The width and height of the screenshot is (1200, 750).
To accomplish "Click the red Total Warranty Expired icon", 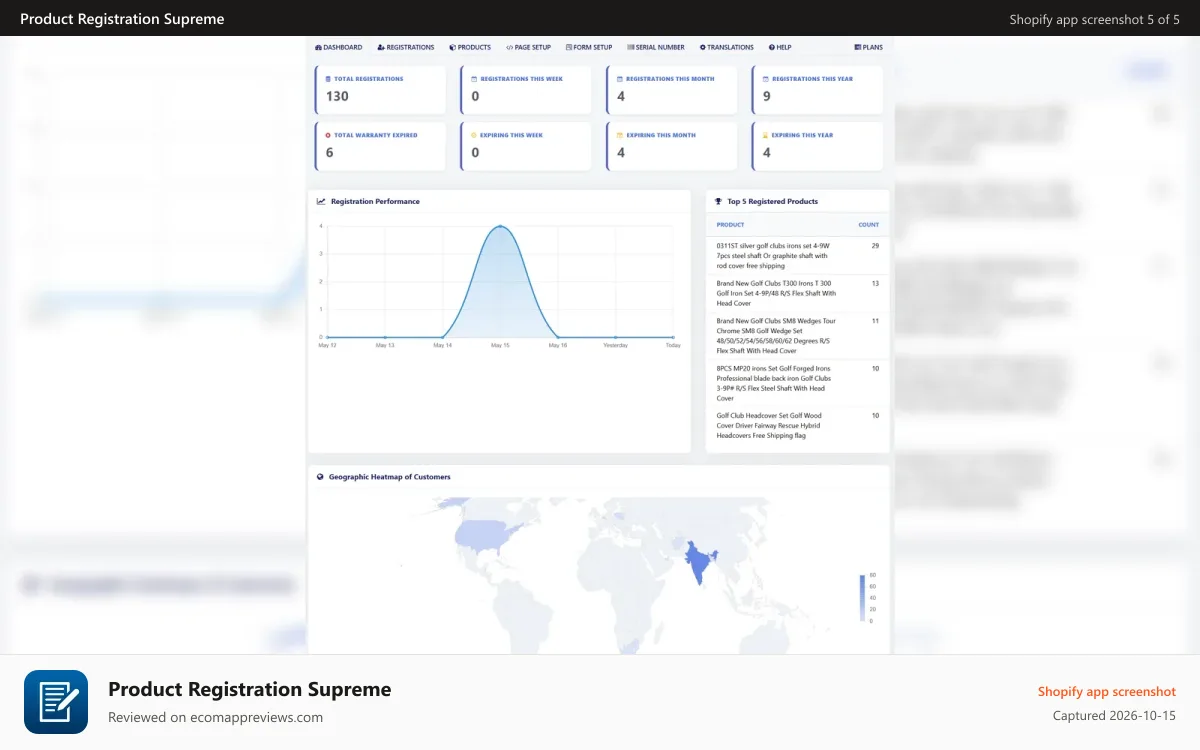I will click(x=328, y=135).
